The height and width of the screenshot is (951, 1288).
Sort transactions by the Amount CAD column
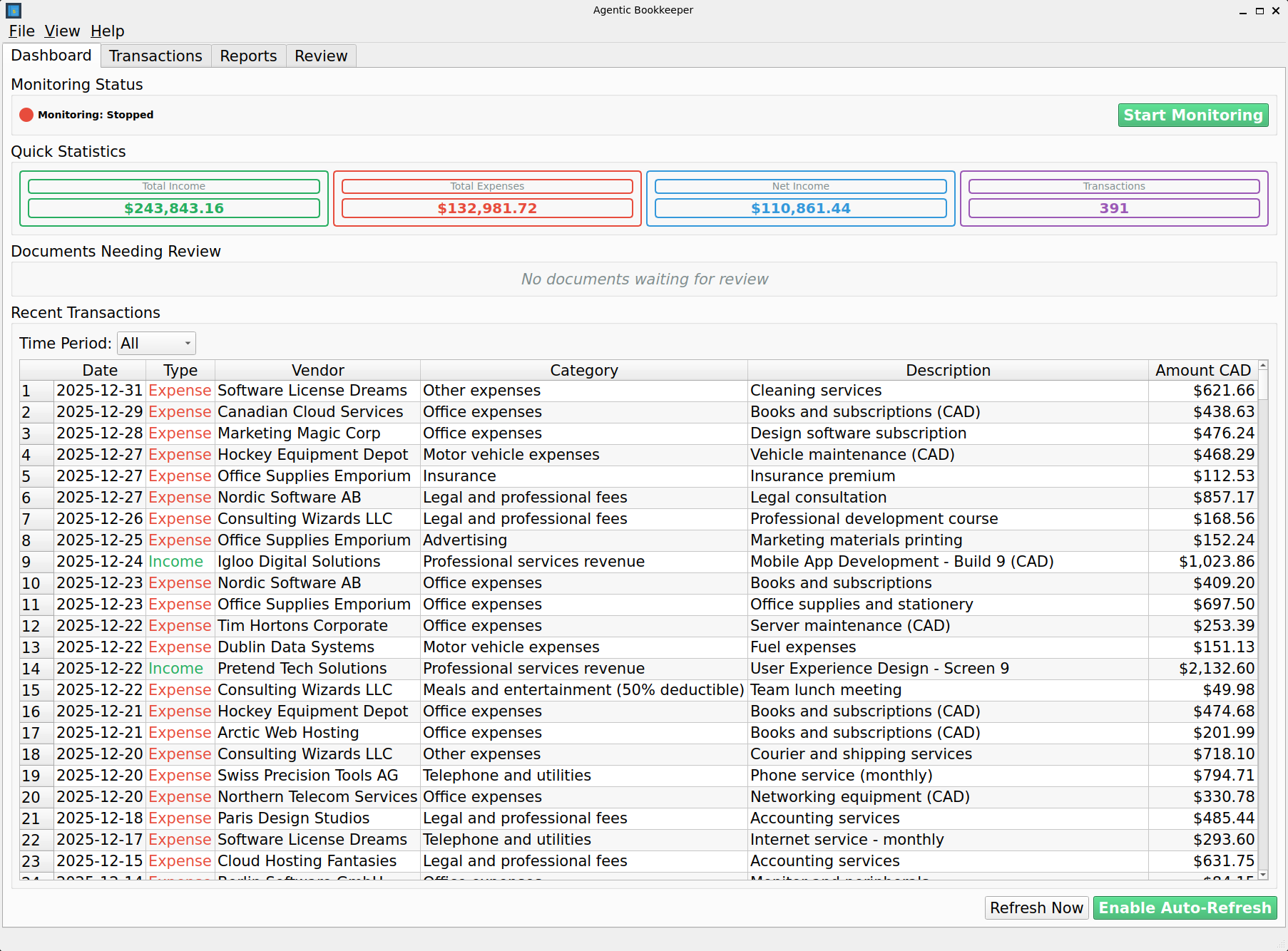[1203, 370]
